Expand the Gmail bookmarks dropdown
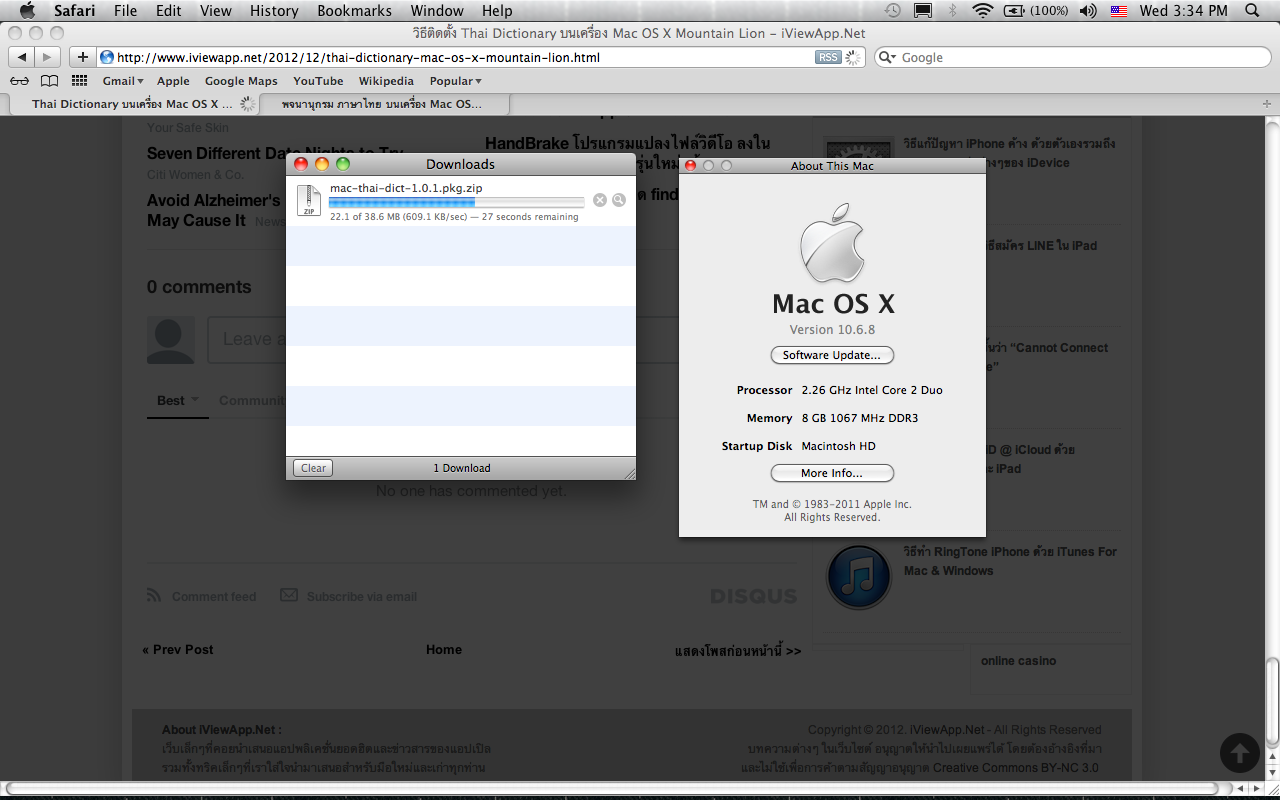1280x800 pixels. (x=123, y=81)
